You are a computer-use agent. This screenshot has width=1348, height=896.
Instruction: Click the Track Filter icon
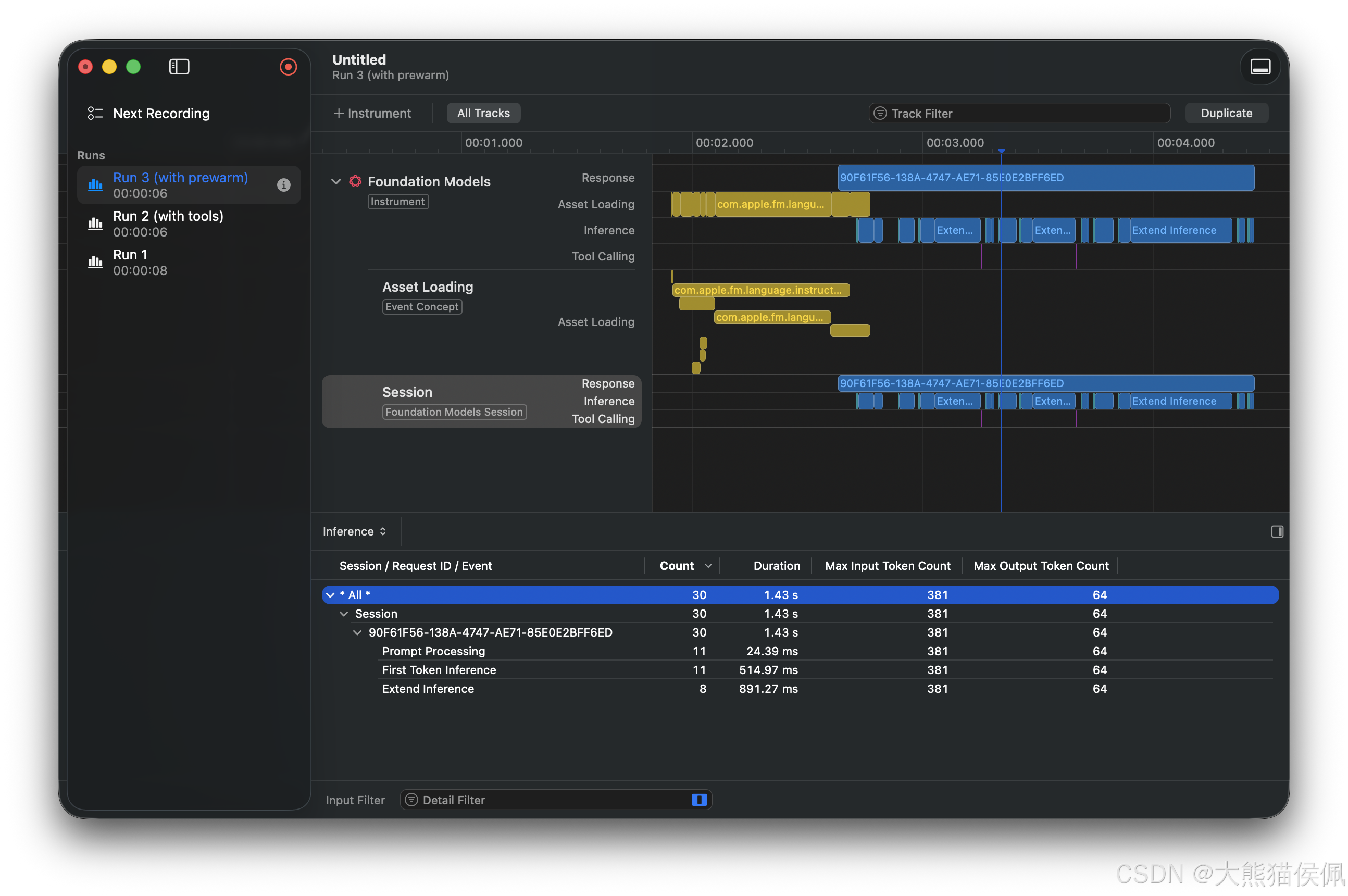880,113
